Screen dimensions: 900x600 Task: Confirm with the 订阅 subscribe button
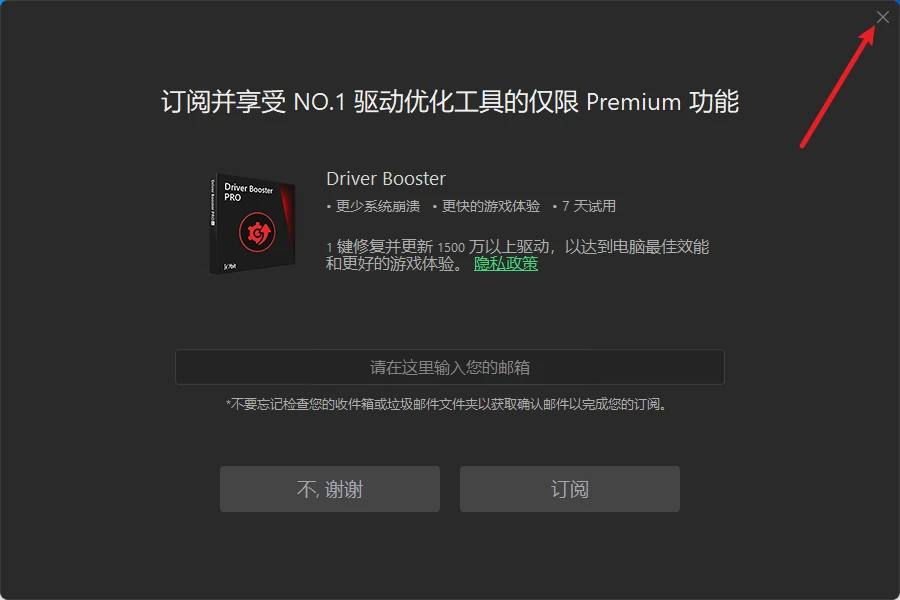[x=569, y=489]
